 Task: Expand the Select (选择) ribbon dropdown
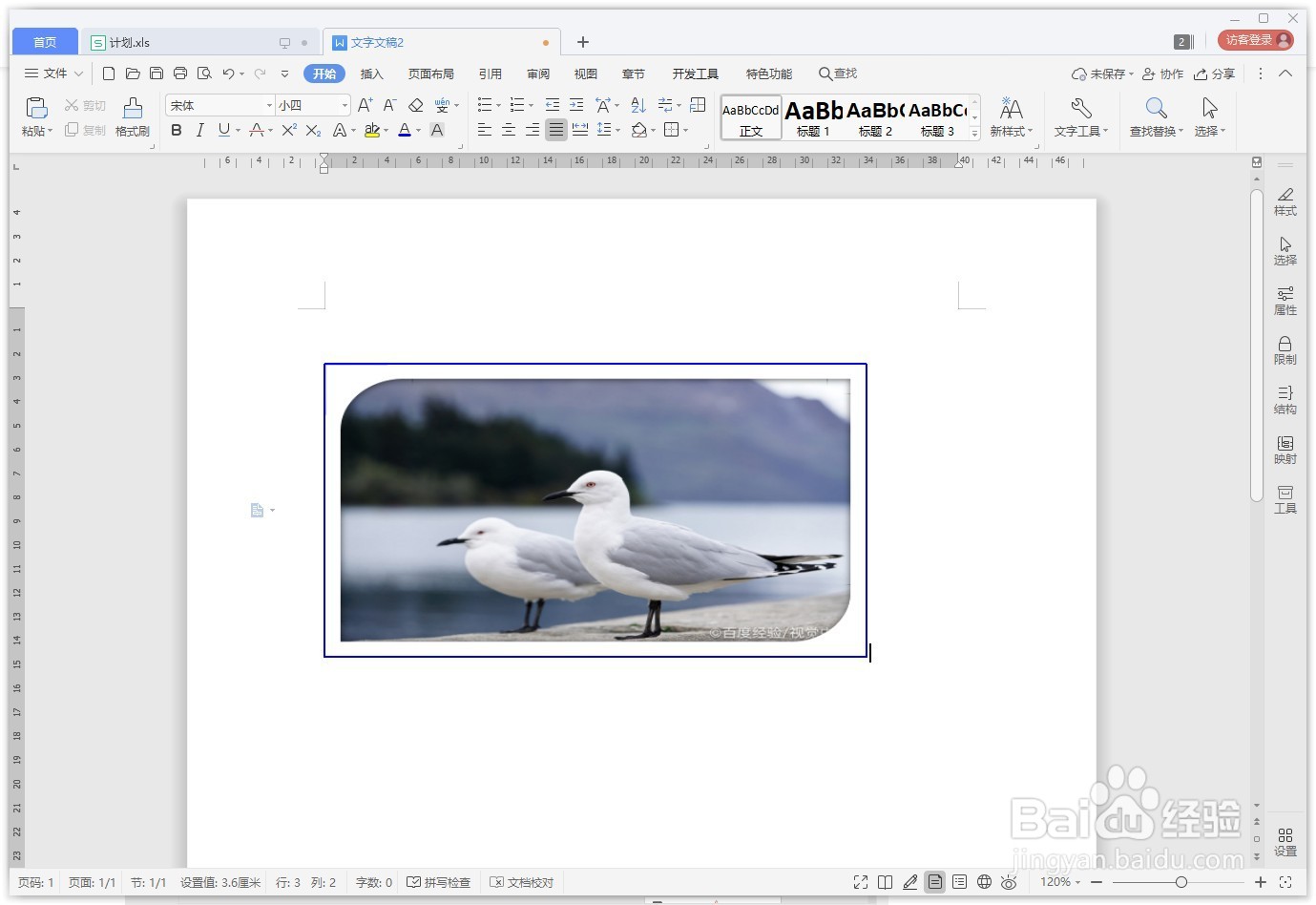(x=1210, y=132)
